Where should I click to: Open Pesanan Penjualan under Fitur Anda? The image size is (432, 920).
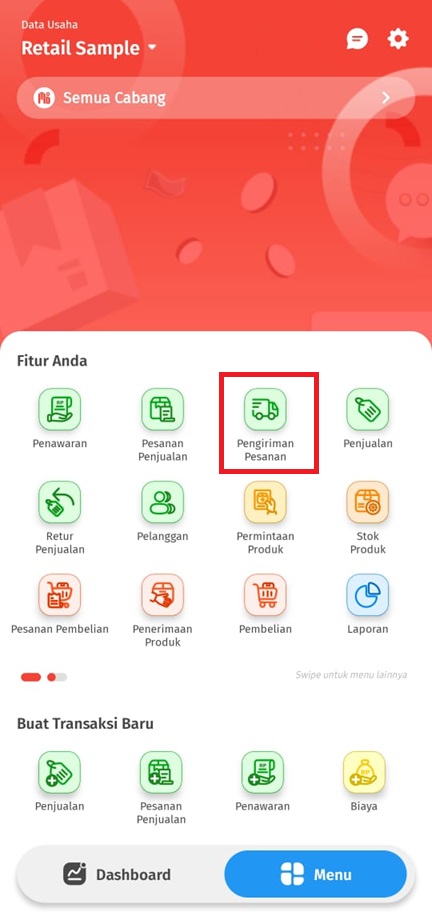point(162,409)
